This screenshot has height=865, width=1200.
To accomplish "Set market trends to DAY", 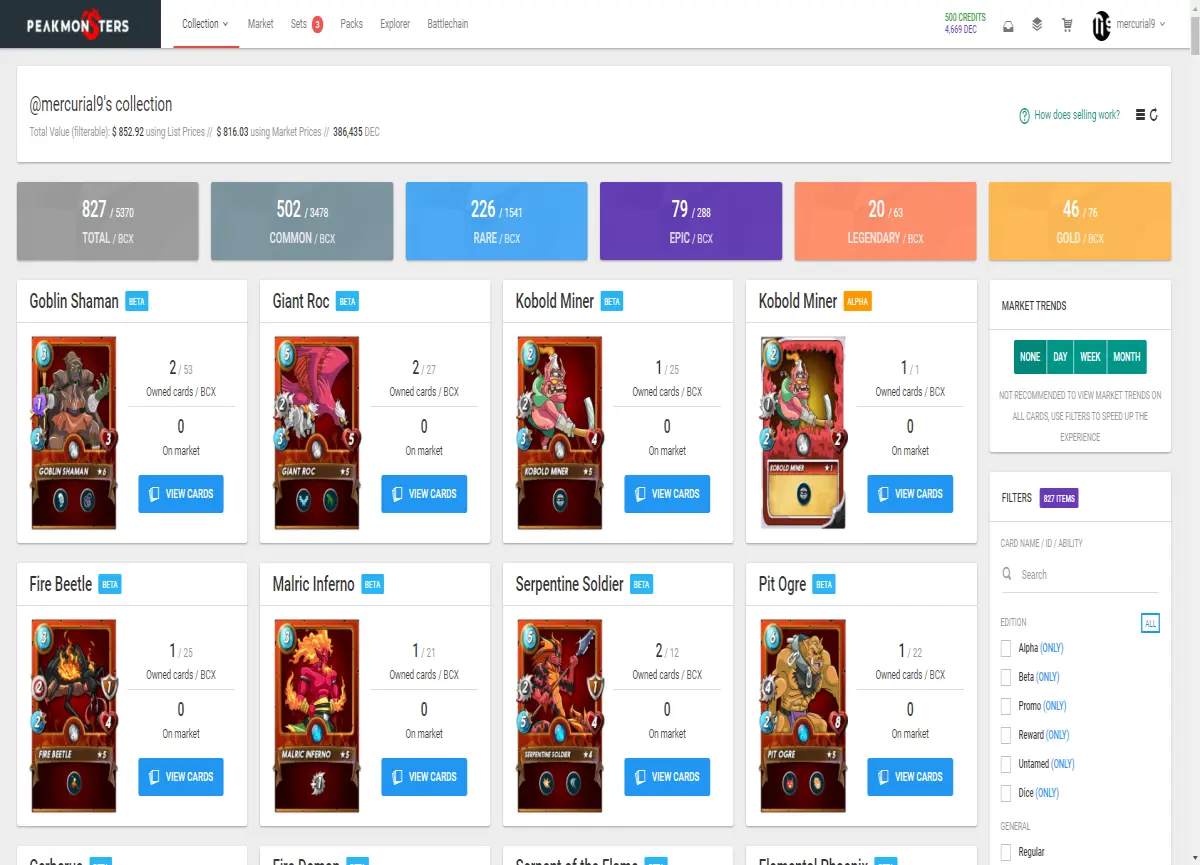I will 1060,357.
